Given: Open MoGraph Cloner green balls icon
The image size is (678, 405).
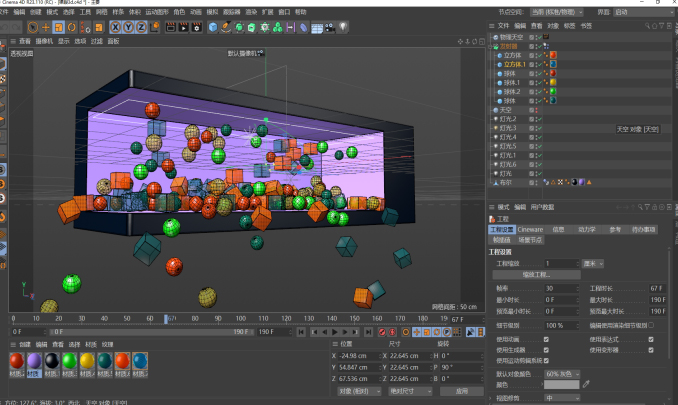Looking at the screenshot, I should click(x=278, y=28).
